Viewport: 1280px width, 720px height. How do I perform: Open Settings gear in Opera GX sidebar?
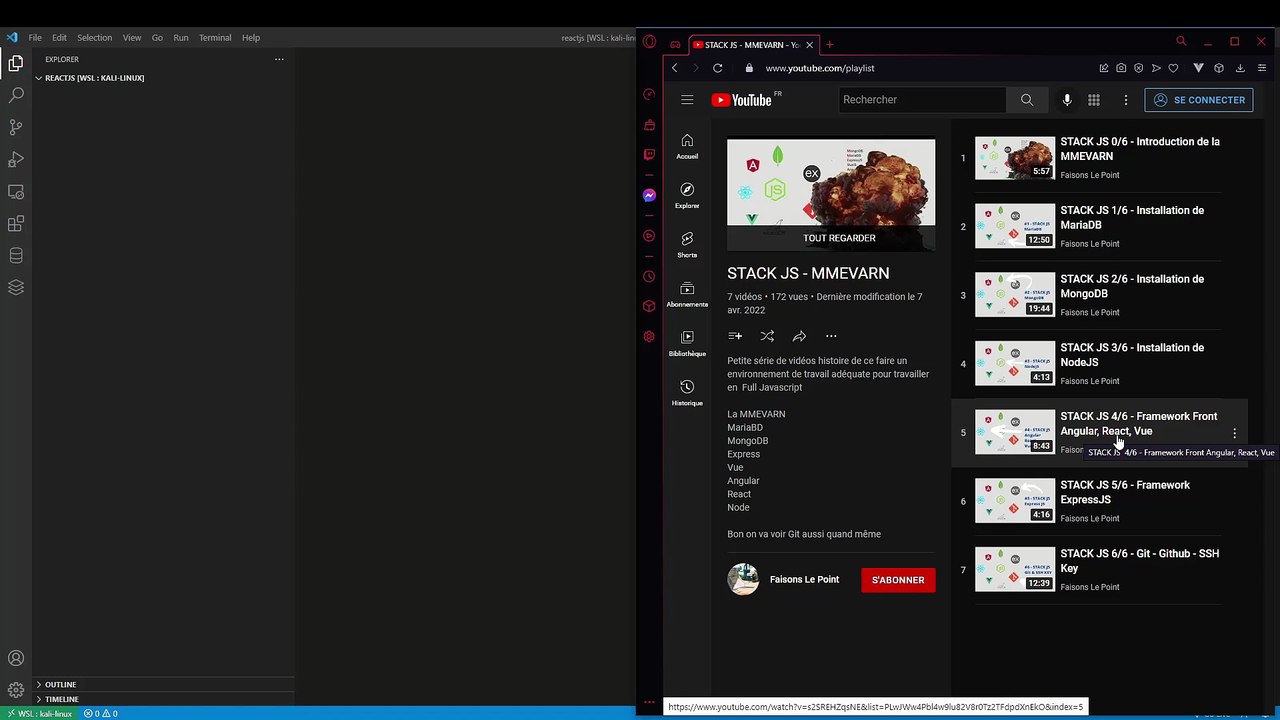[x=649, y=337]
